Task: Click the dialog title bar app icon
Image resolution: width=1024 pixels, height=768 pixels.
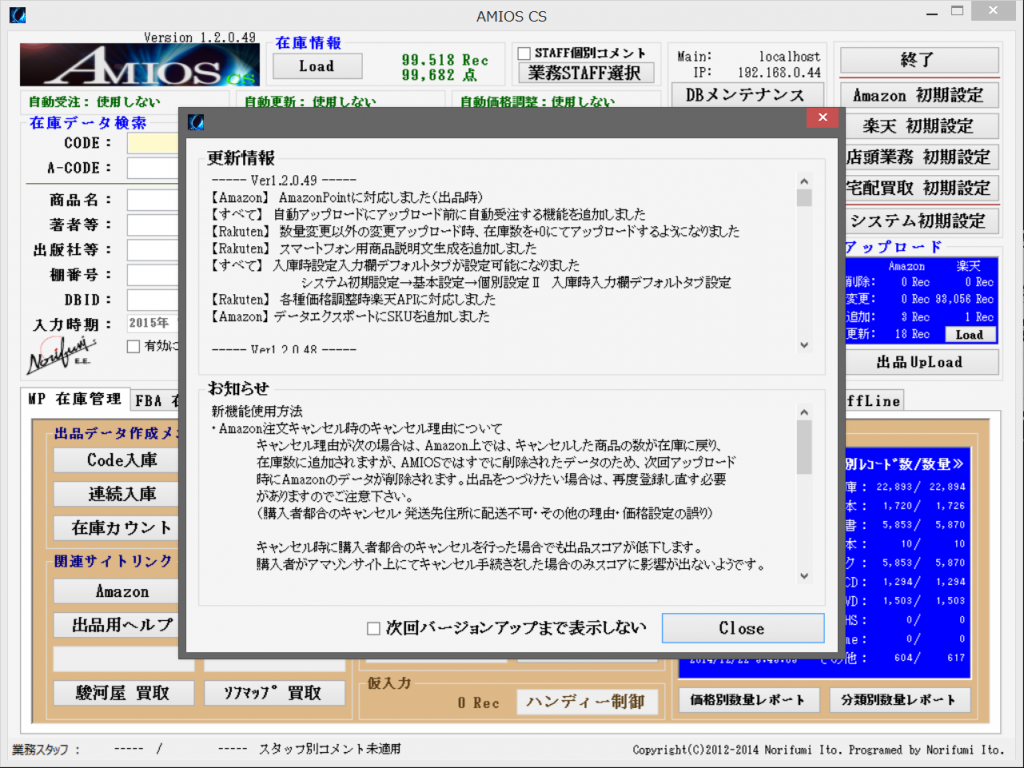Action: click(x=196, y=121)
